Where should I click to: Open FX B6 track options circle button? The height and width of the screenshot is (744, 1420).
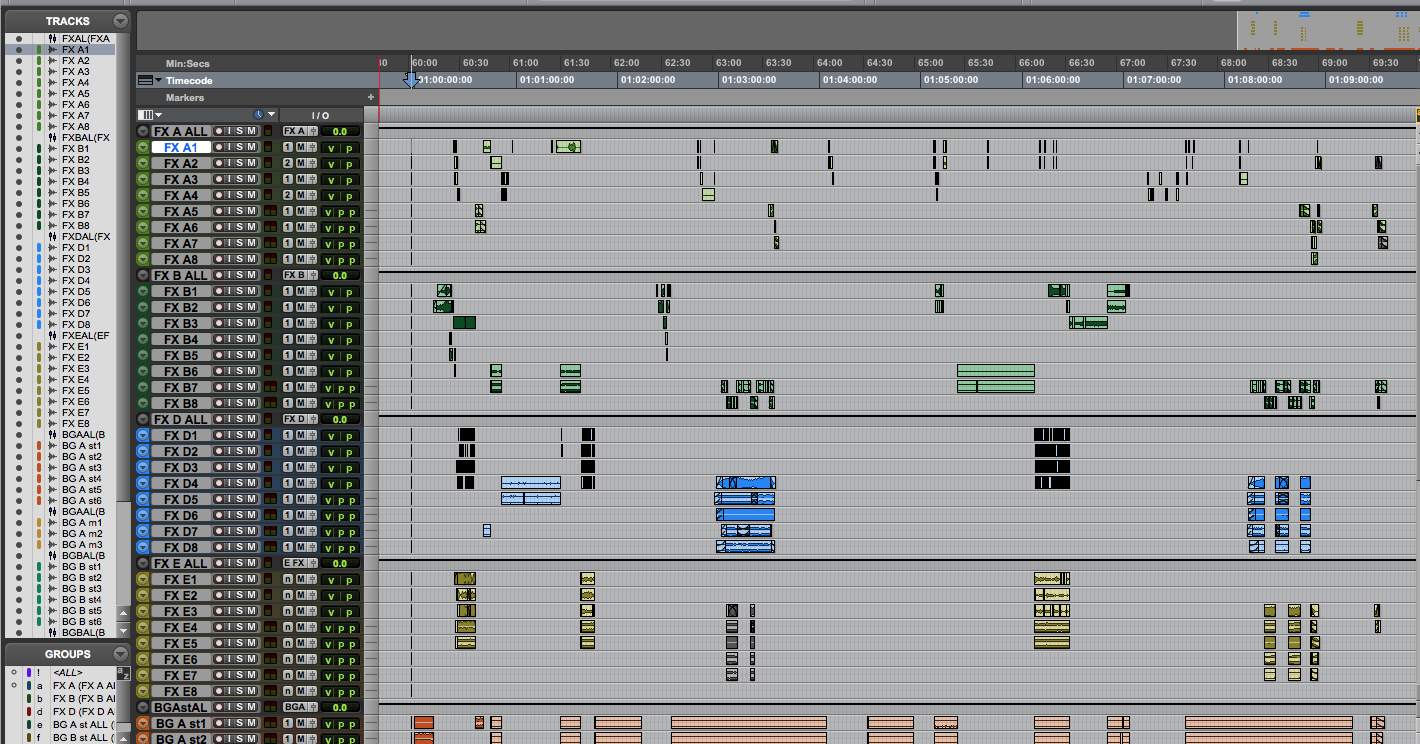pos(143,371)
